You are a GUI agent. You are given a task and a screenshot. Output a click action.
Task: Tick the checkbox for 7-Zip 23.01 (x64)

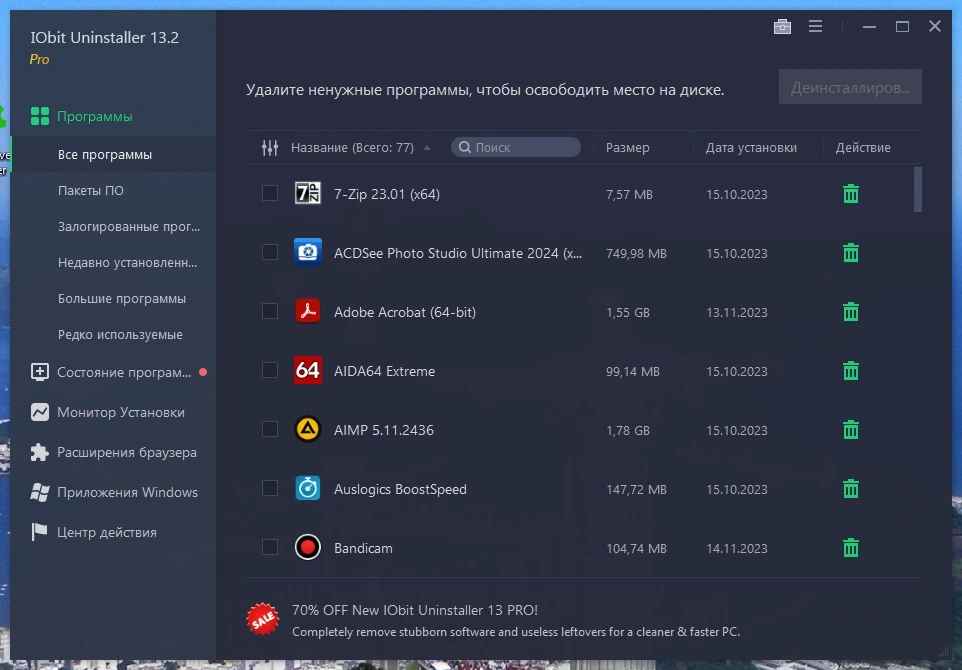pos(270,193)
